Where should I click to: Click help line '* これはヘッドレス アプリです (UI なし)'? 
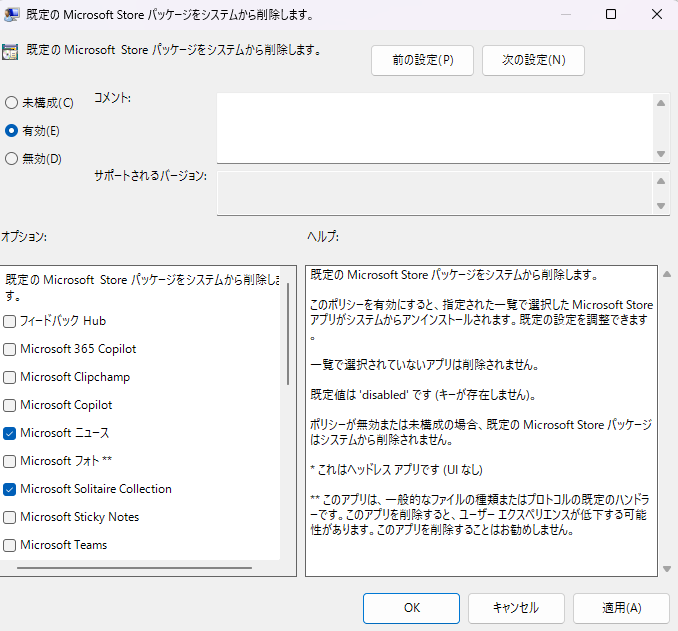coord(397,469)
